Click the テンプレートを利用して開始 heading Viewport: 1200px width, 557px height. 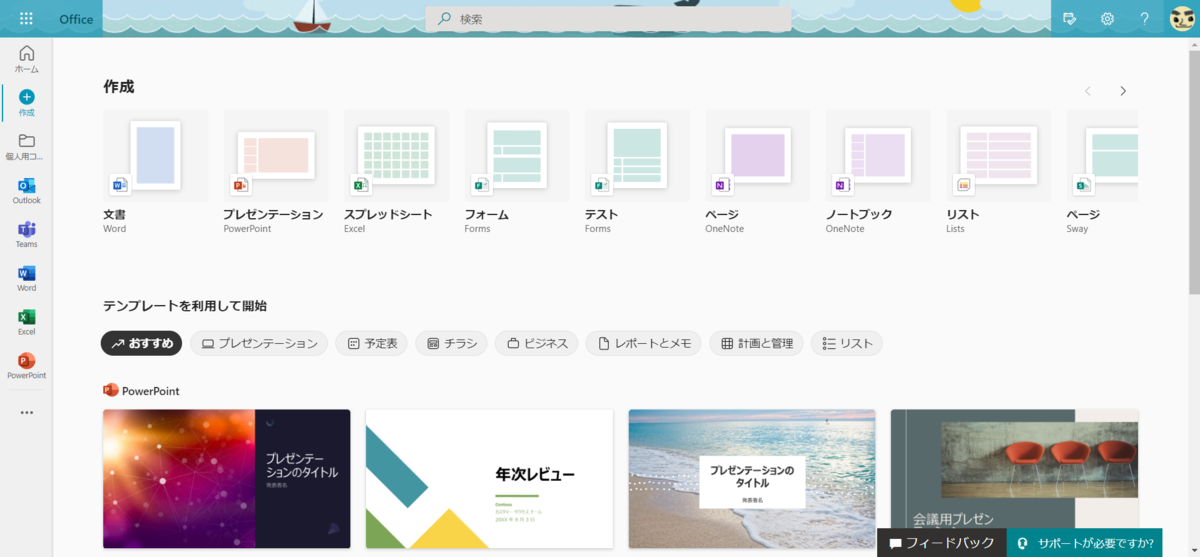(185, 306)
